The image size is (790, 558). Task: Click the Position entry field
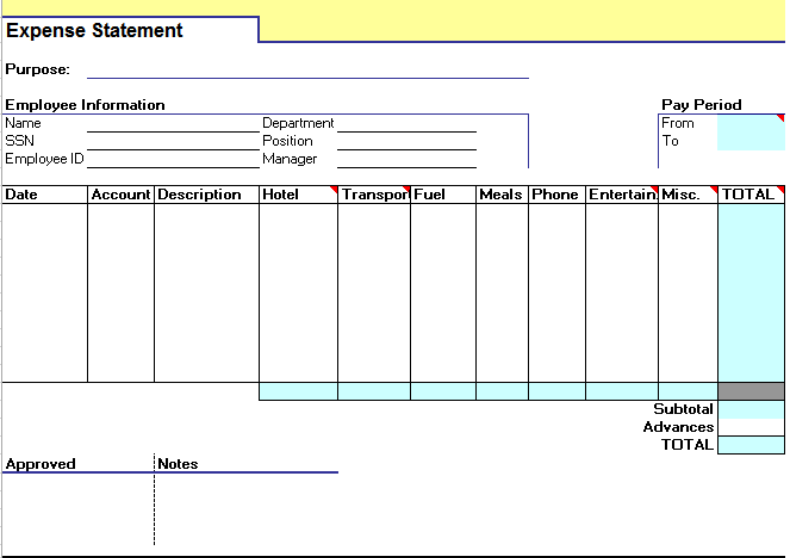point(407,141)
